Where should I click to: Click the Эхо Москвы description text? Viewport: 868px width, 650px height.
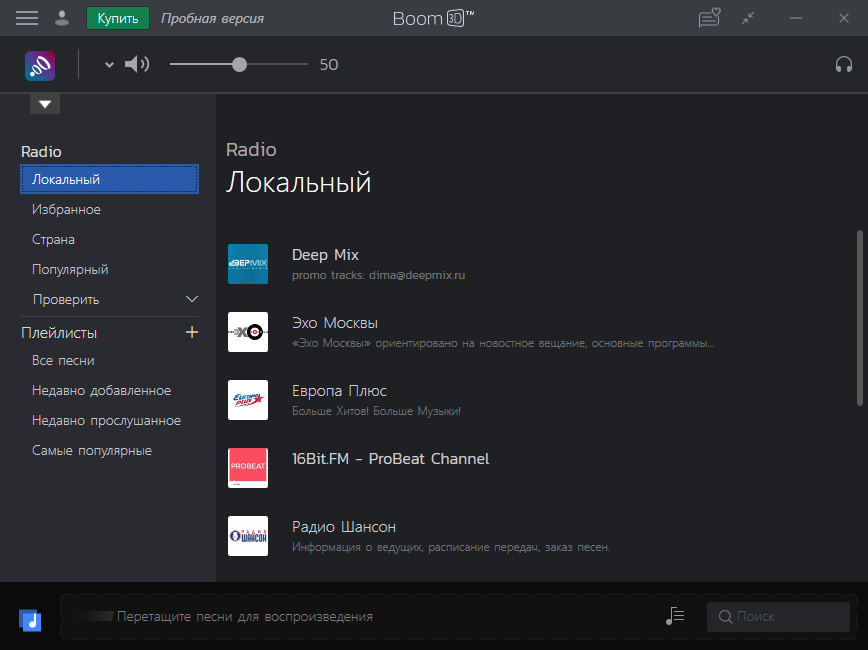click(x=503, y=343)
